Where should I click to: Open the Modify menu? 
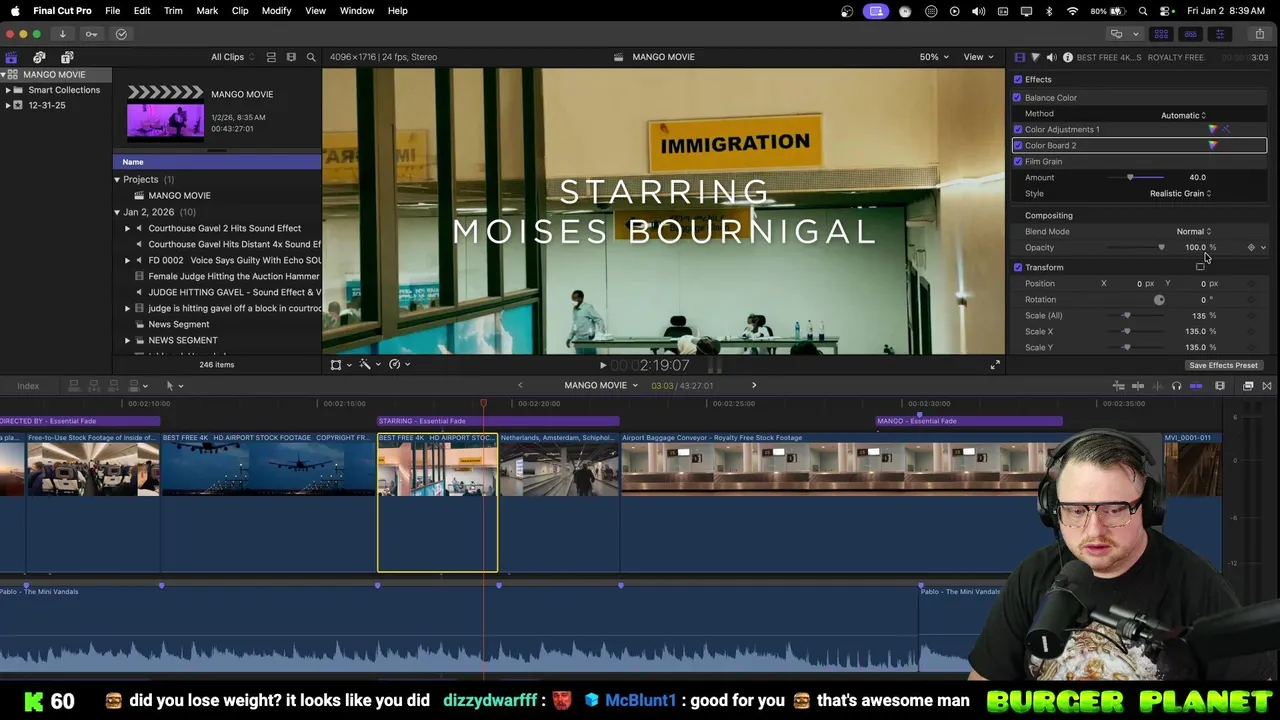click(x=276, y=10)
